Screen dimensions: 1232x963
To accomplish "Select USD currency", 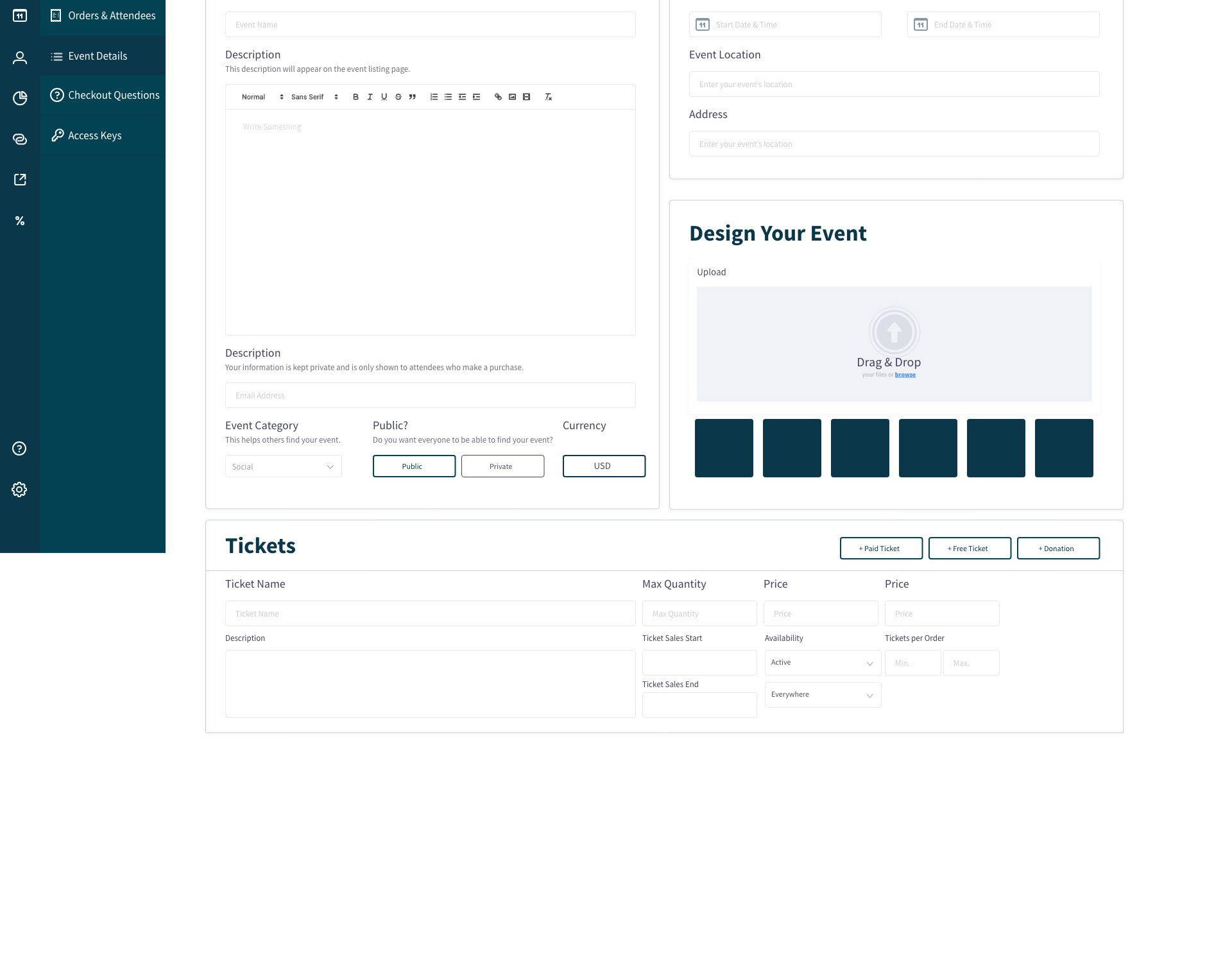I will pyautogui.click(x=604, y=466).
